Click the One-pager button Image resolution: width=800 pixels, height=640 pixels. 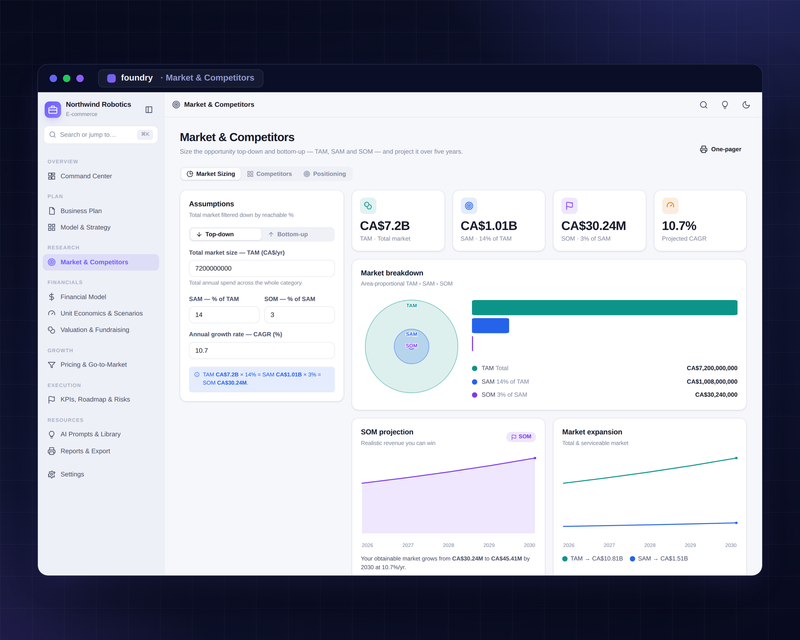pyautogui.click(x=720, y=149)
